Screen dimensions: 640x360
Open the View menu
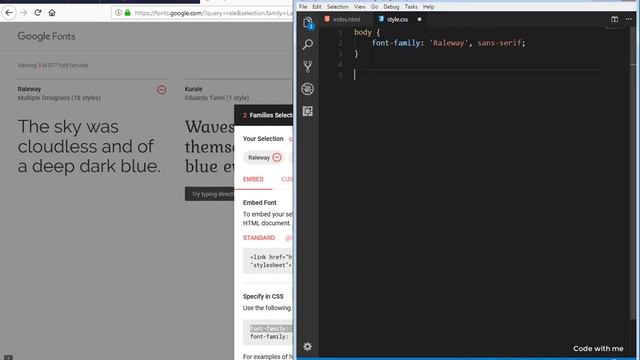[360, 7]
